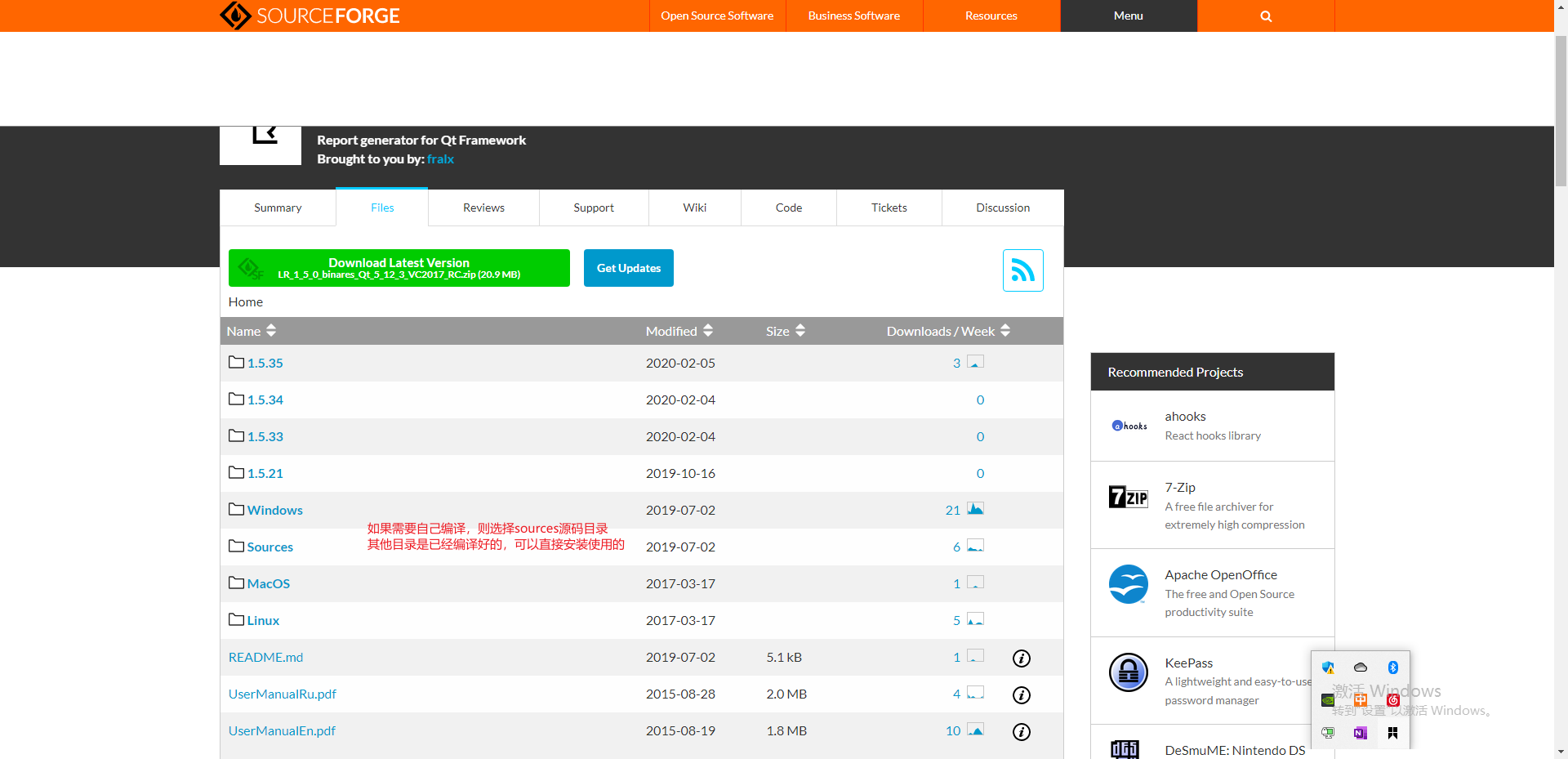
Task: Switch to the Code tab
Action: (787, 208)
